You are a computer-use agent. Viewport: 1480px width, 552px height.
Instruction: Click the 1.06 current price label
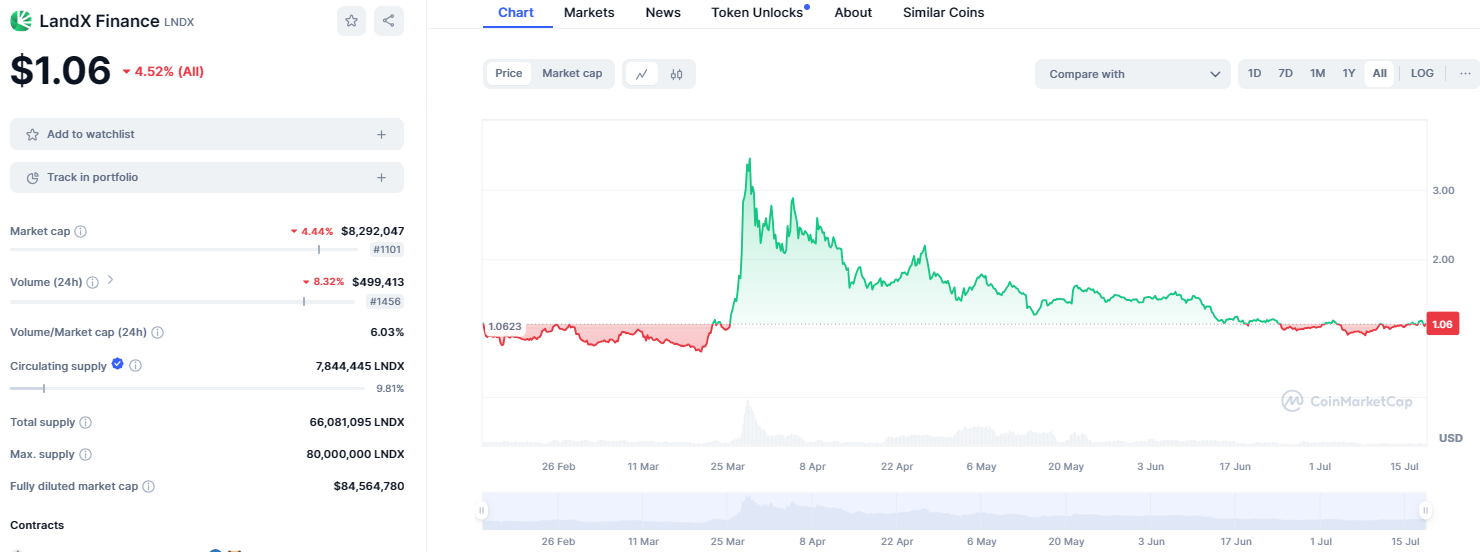pyautogui.click(x=1441, y=324)
